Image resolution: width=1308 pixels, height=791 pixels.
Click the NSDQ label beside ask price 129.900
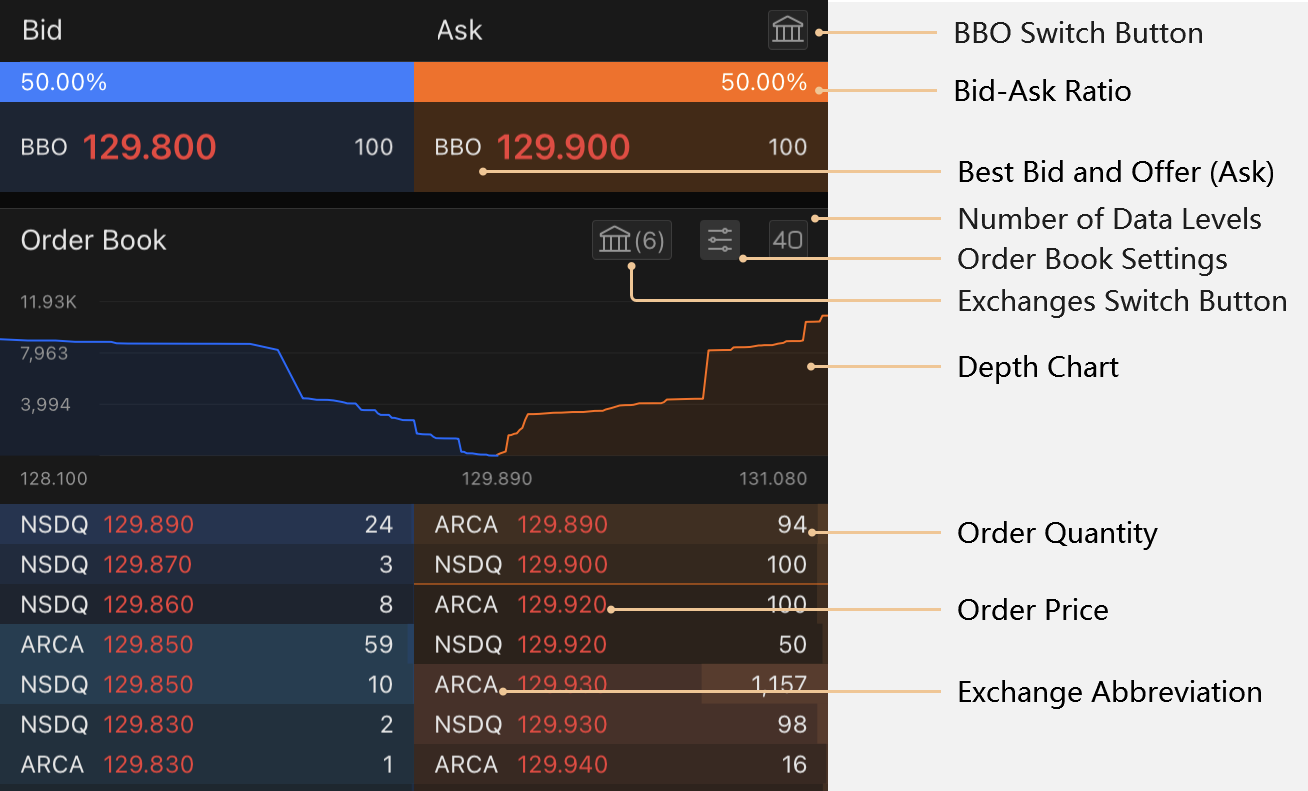[x=466, y=564]
